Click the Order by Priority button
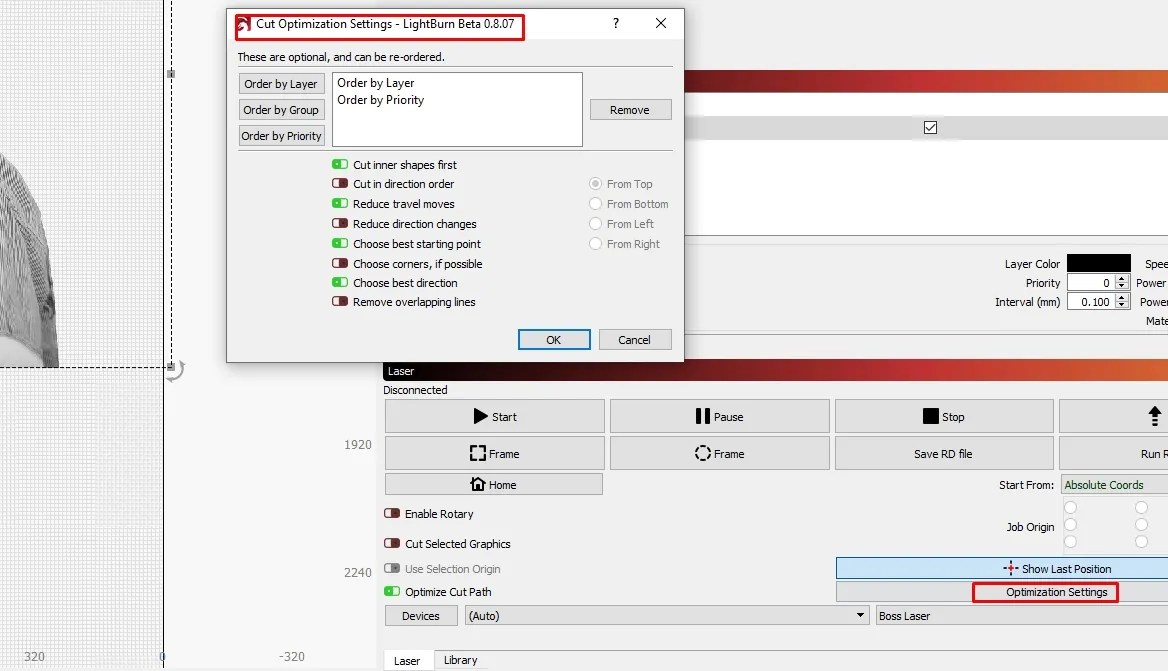 (281, 136)
